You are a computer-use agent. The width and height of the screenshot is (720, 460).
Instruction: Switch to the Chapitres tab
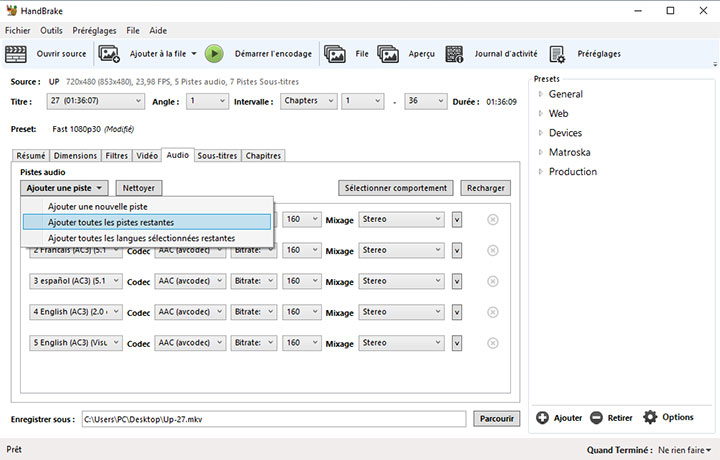(x=263, y=156)
